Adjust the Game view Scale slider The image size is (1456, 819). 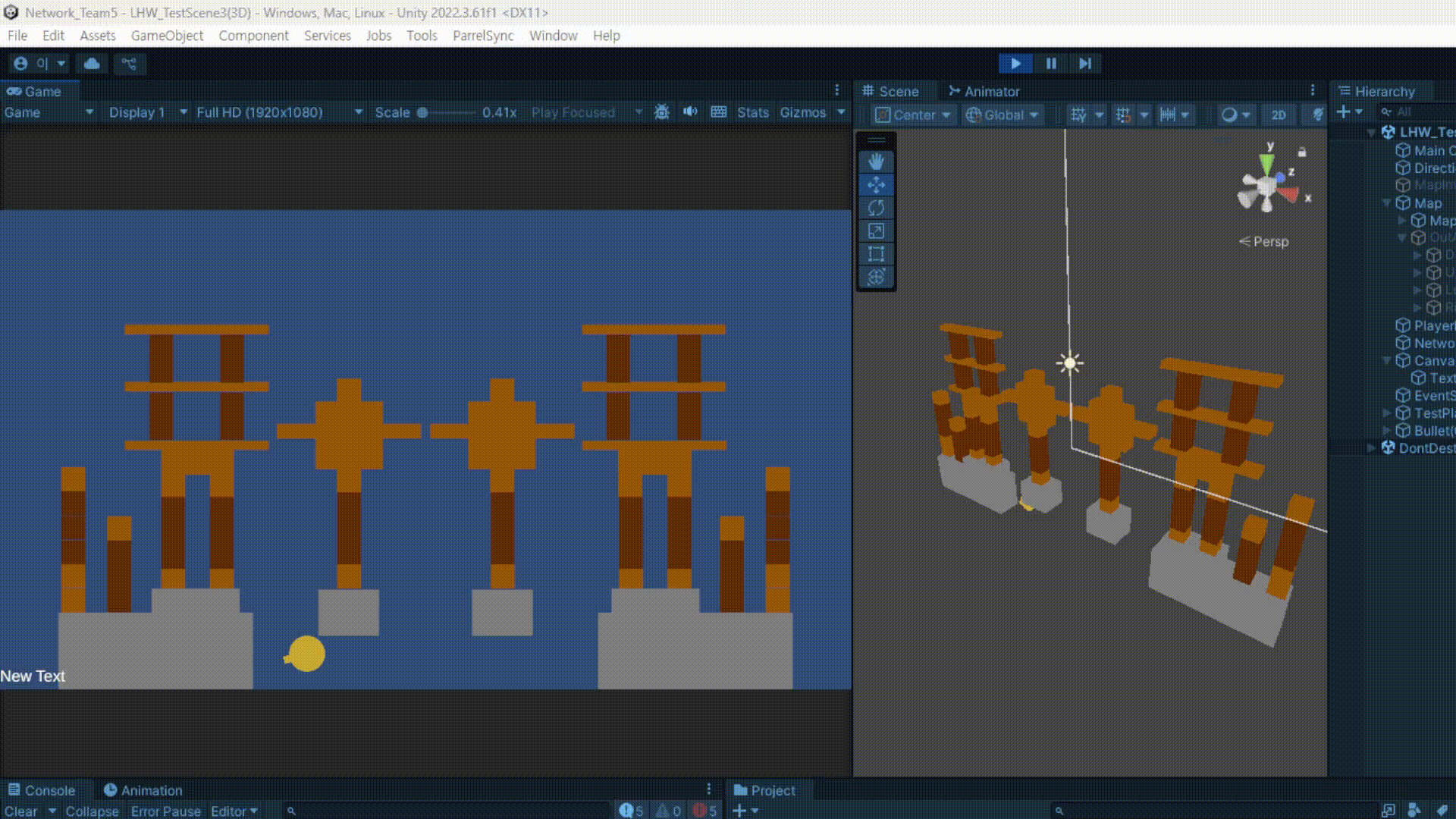[423, 112]
